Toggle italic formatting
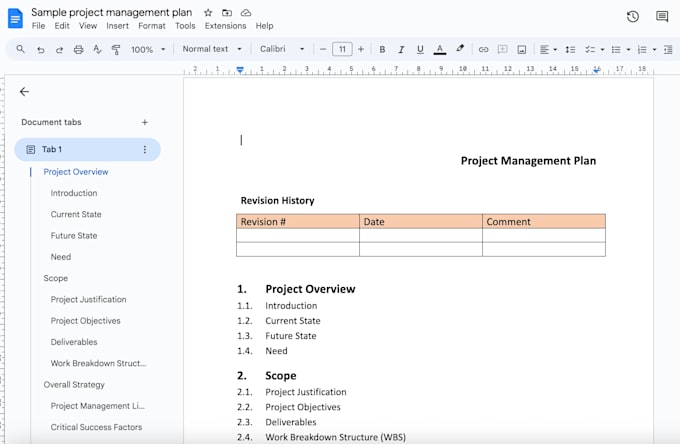This screenshot has width=680, height=444. point(401,49)
